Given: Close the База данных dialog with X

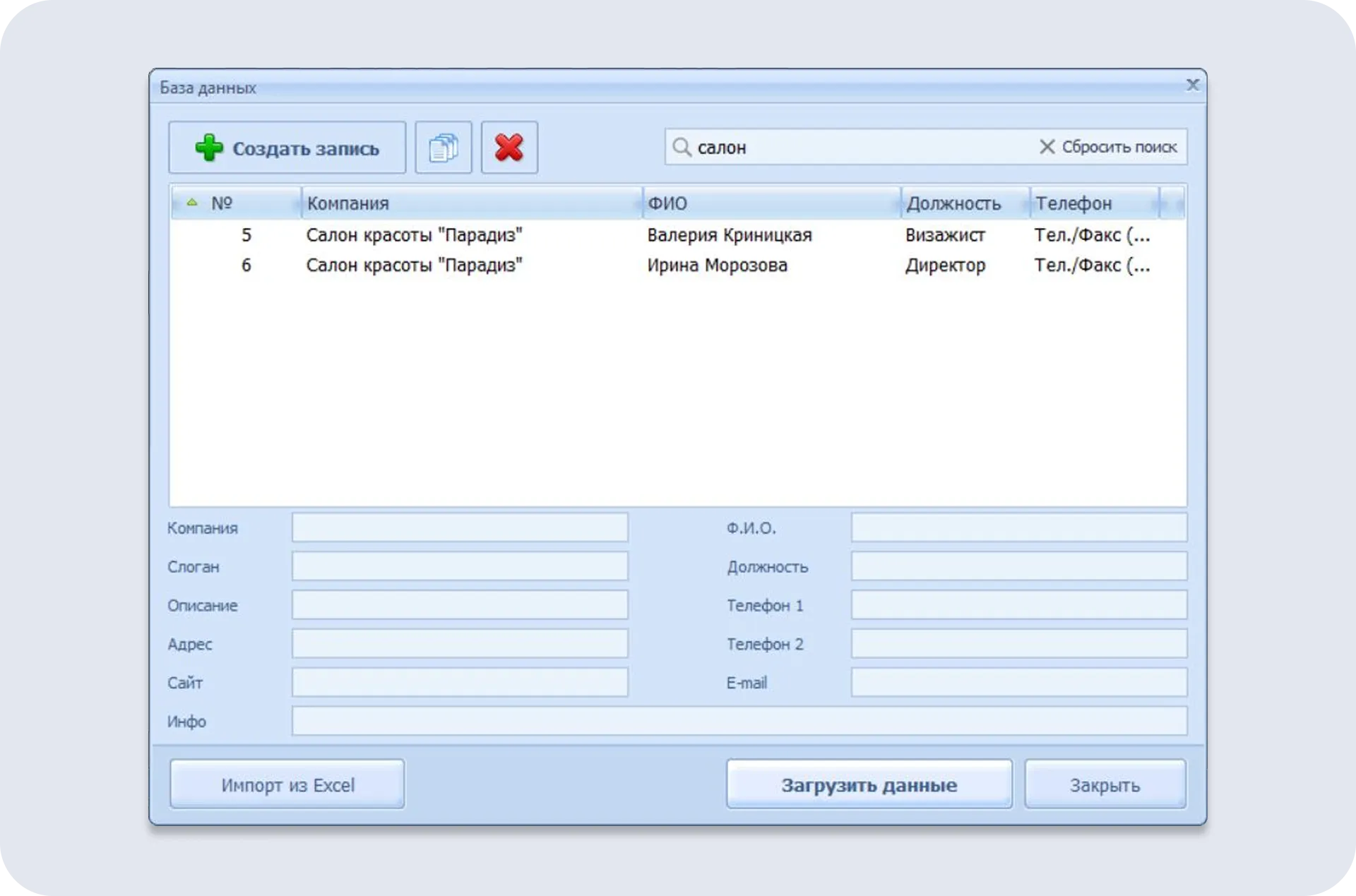Looking at the screenshot, I should click(1192, 85).
